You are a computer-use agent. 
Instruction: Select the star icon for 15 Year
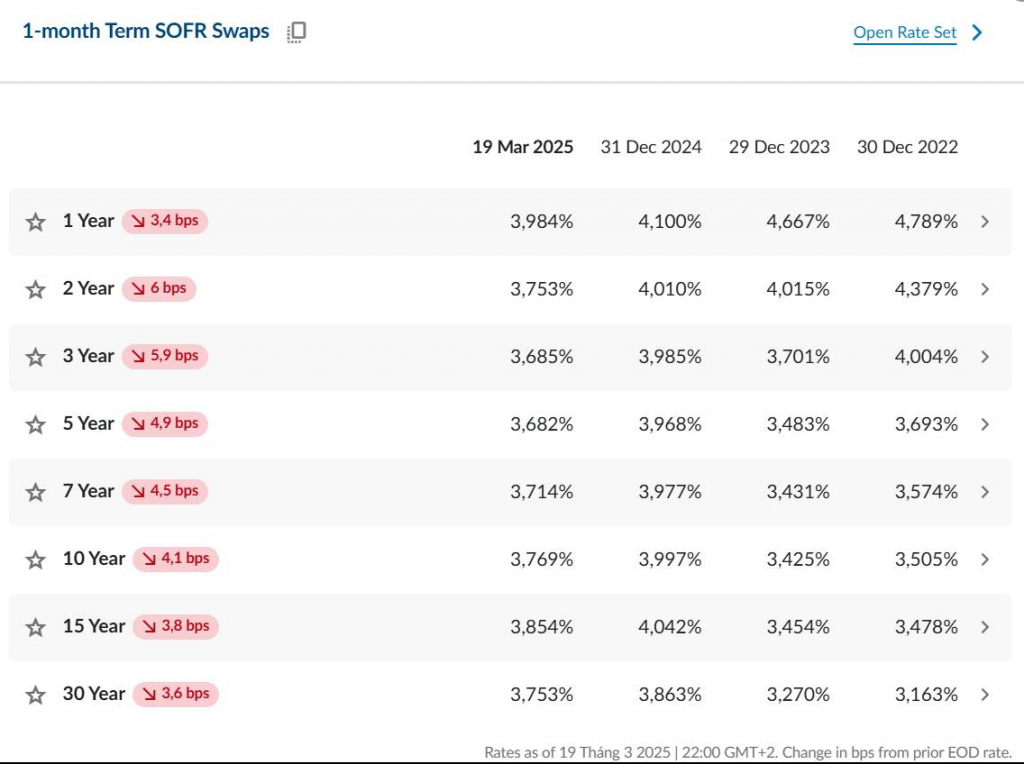(x=36, y=627)
